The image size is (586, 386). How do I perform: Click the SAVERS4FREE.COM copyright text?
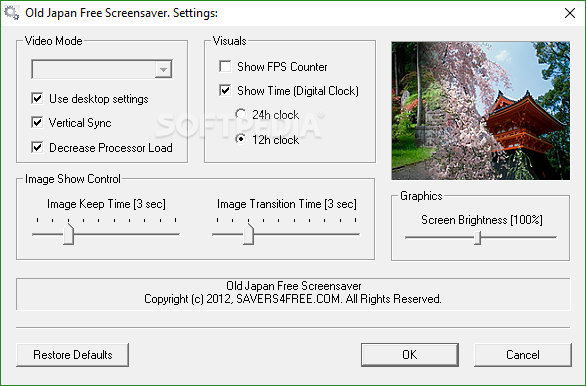coord(293,299)
